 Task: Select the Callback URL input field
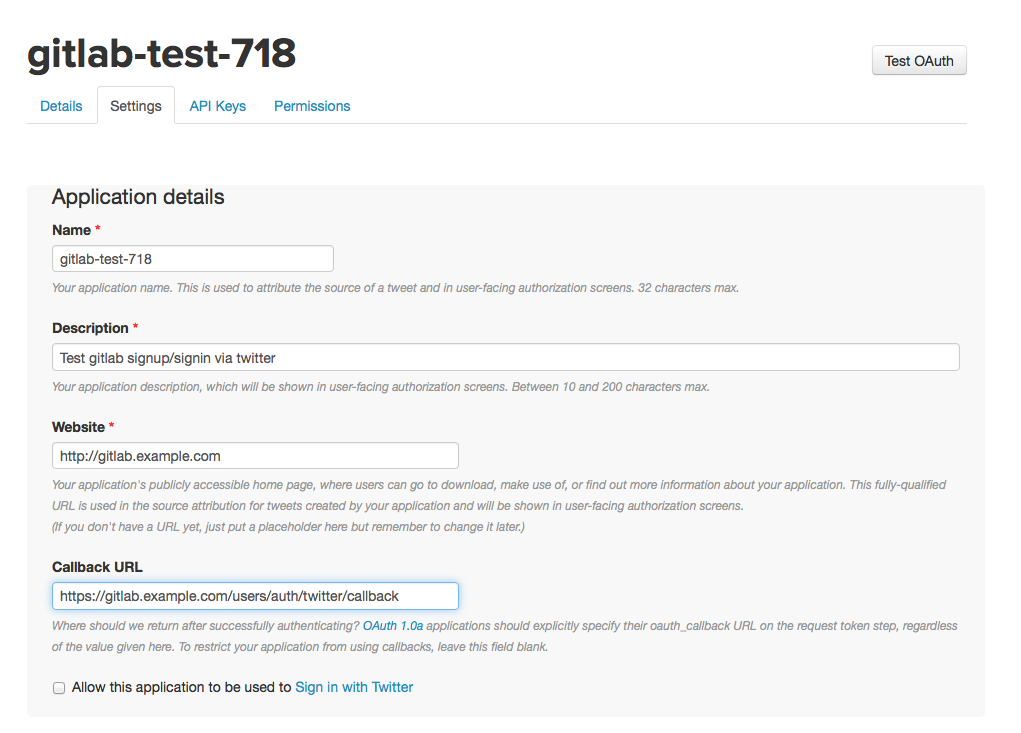255,595
